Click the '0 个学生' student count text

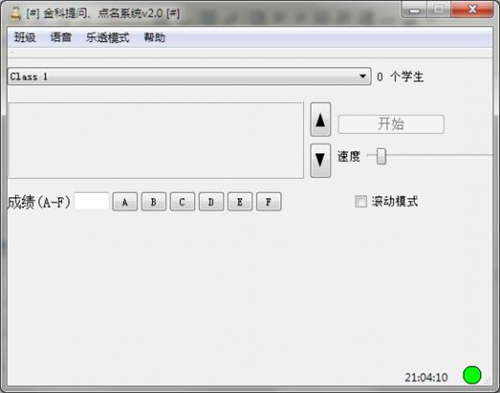click(400, 77)
